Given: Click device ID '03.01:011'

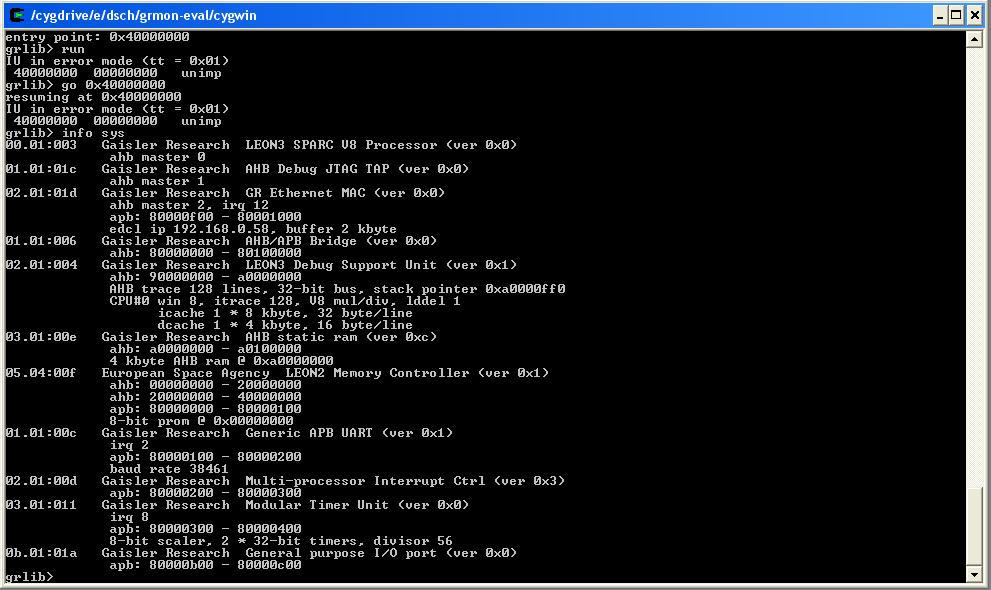Looking at the screenshot, I should 41,505.
